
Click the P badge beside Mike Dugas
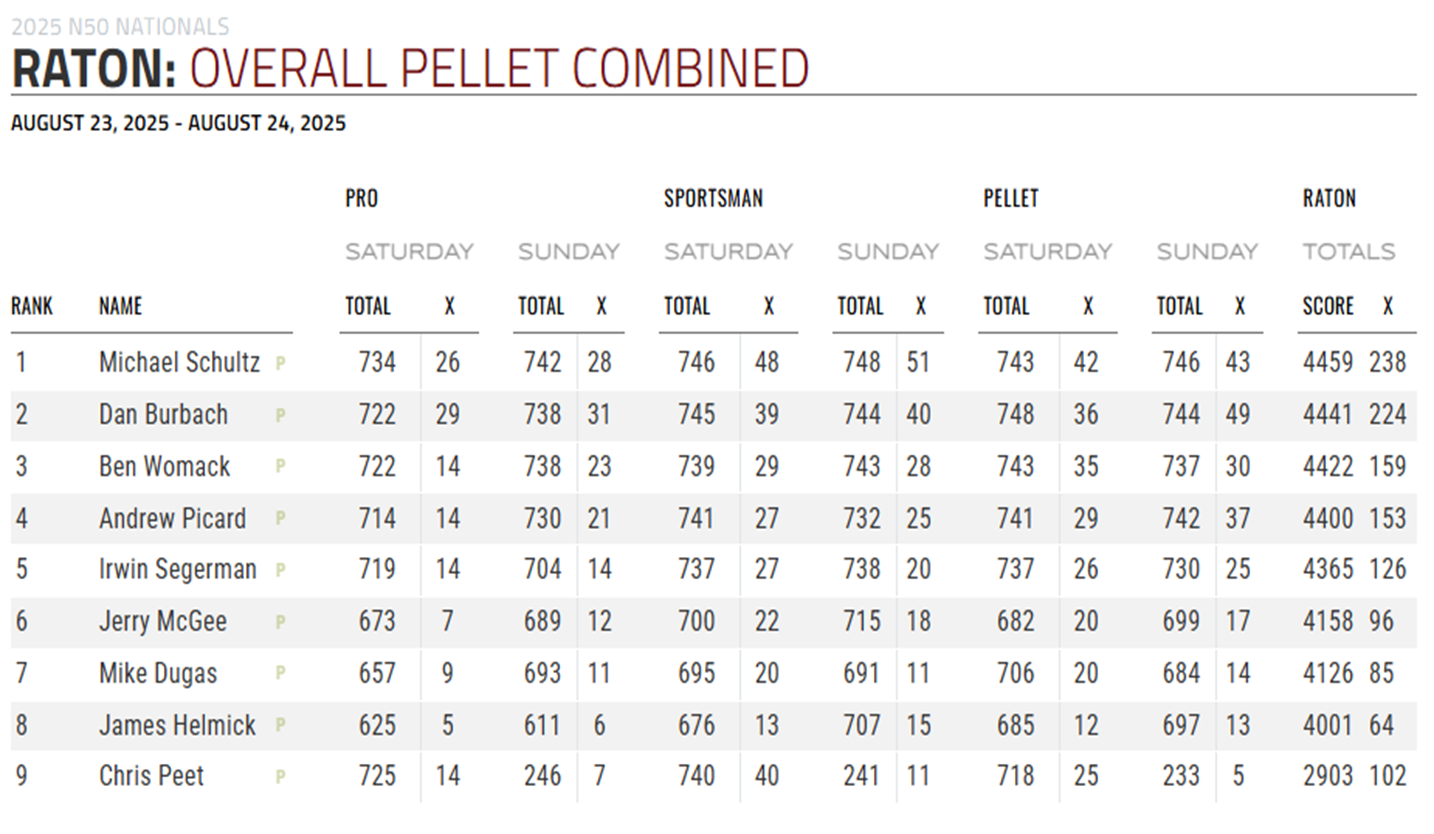click(x=281, y=674)
